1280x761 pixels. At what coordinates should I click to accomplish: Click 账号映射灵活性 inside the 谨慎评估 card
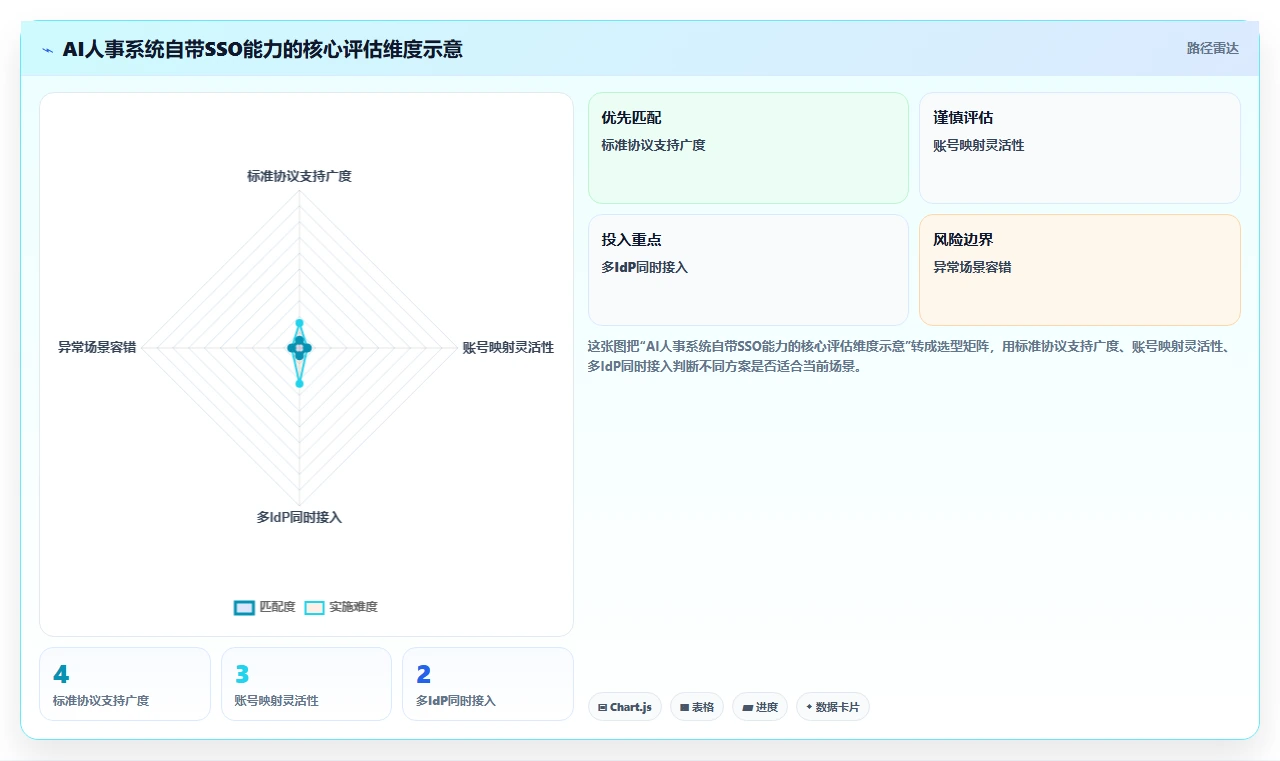click(978, 145)
